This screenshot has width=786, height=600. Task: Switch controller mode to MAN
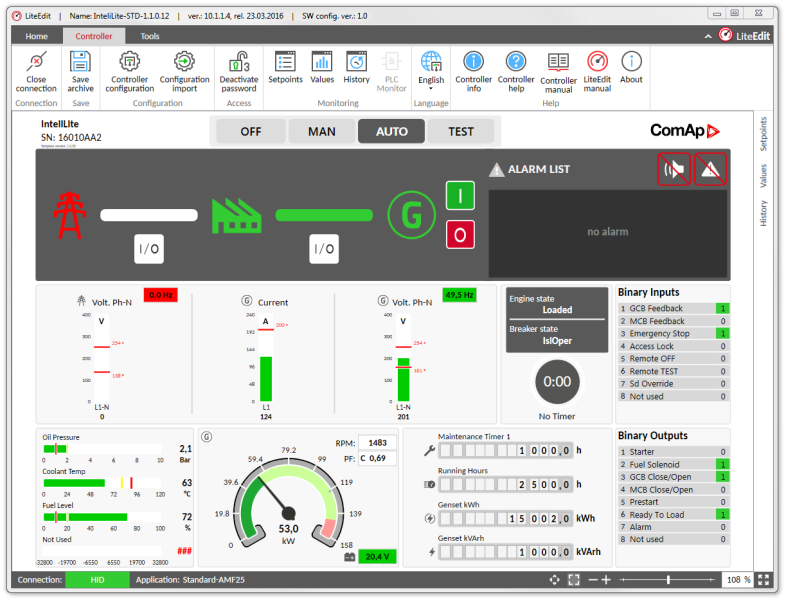(x=321, y=131)
